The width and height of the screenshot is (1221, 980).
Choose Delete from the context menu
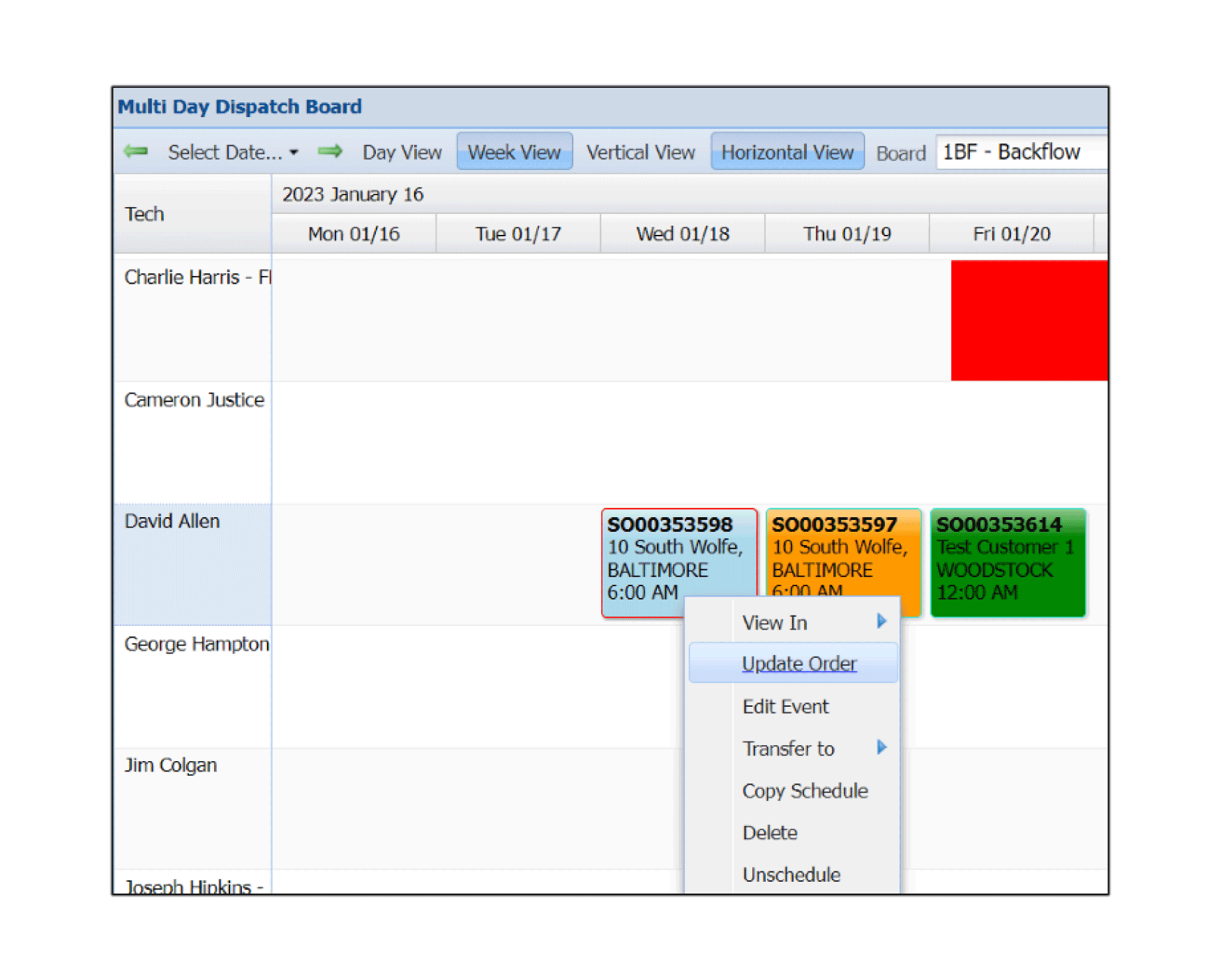tap(770, 833)
